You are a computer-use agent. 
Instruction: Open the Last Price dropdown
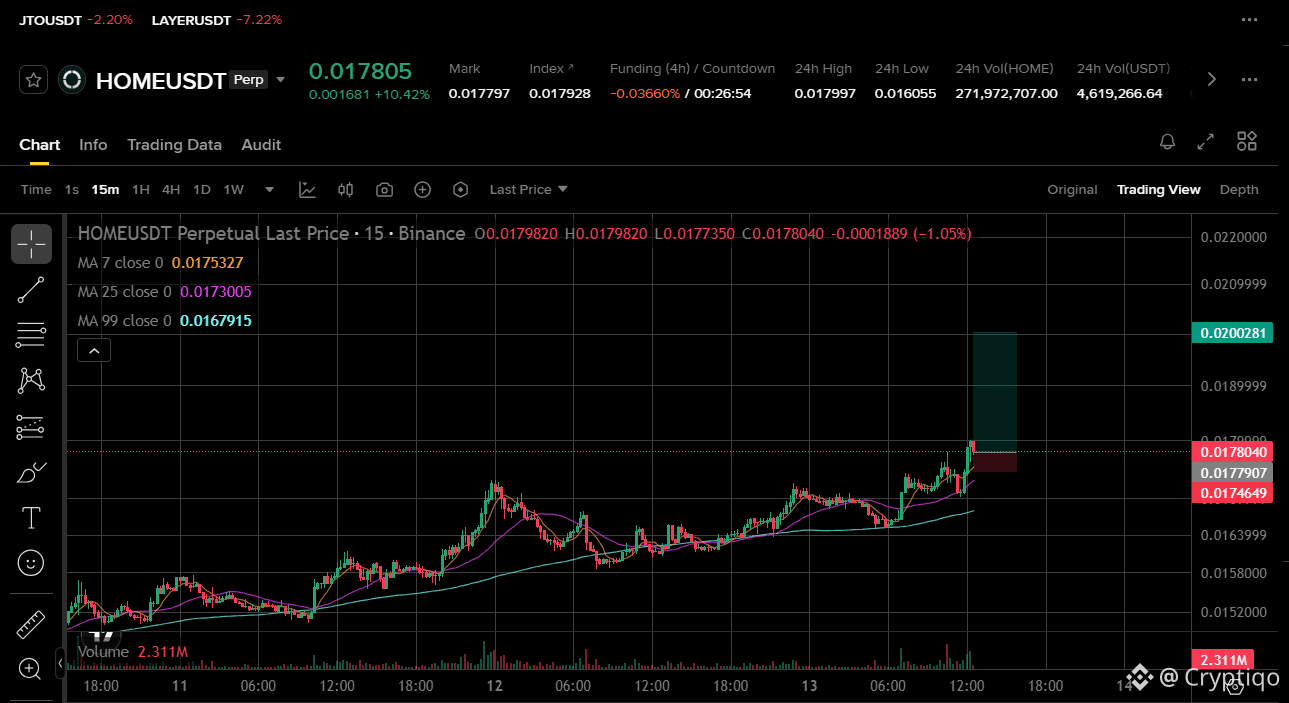click(528, 189)
